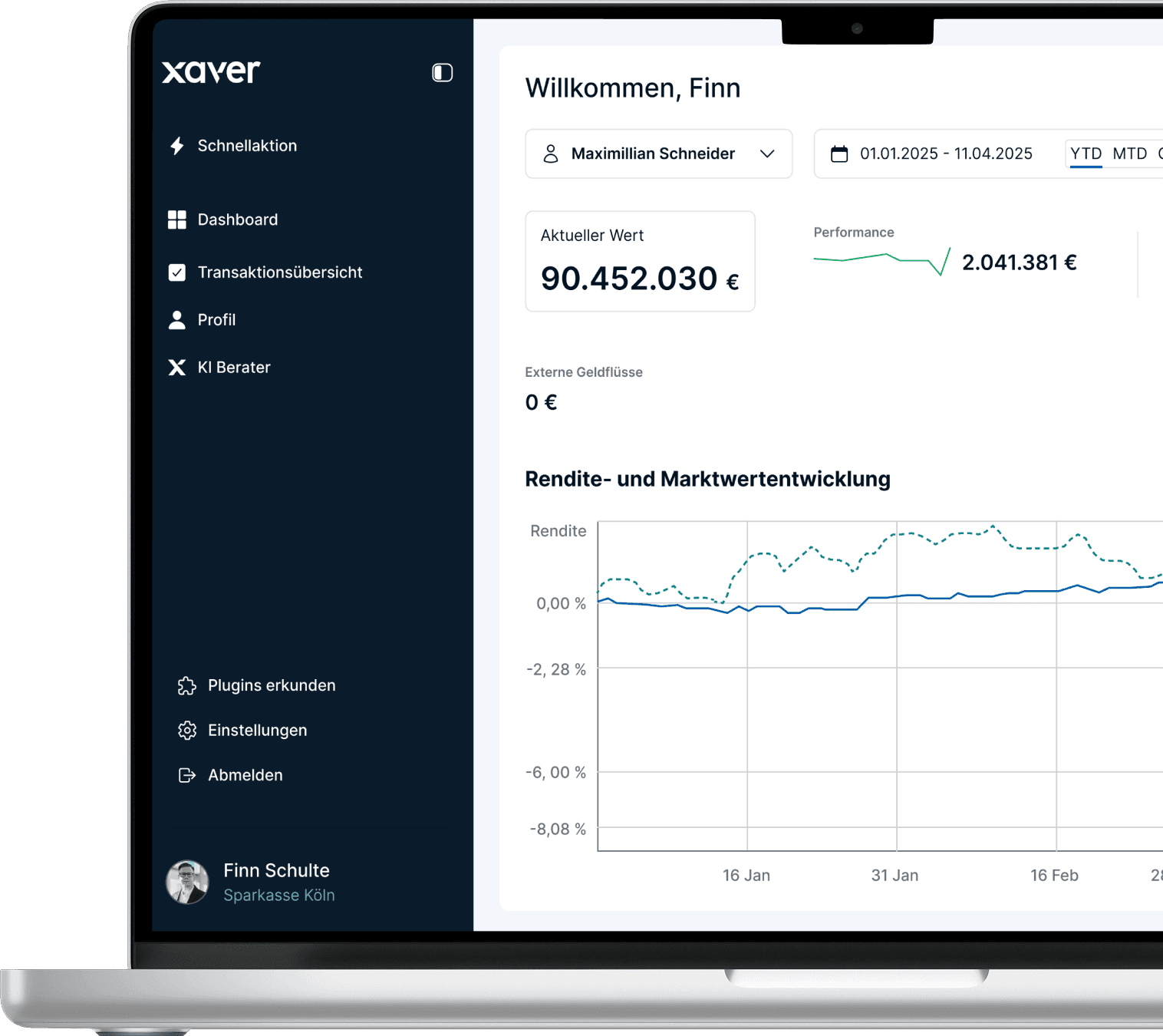Open the Profil menu item
Viewport: 1163px width, 1036px height.
pos(216,320)
